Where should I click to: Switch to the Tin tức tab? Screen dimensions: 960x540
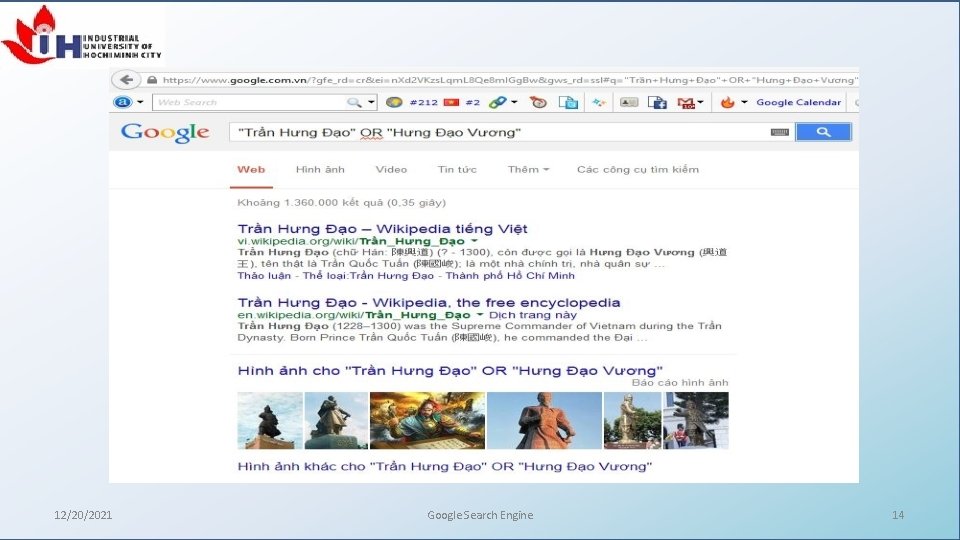click(x=457, y=170)
